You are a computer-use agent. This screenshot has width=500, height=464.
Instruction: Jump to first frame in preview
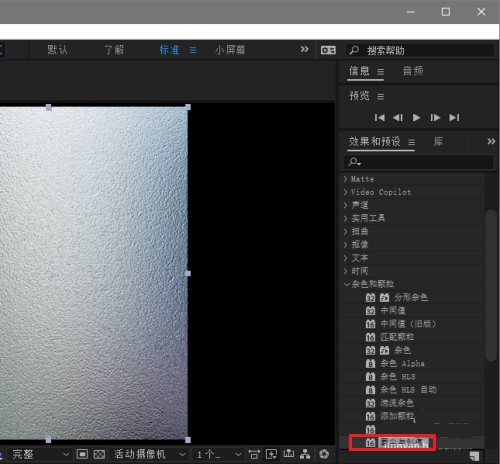point(379,118)
